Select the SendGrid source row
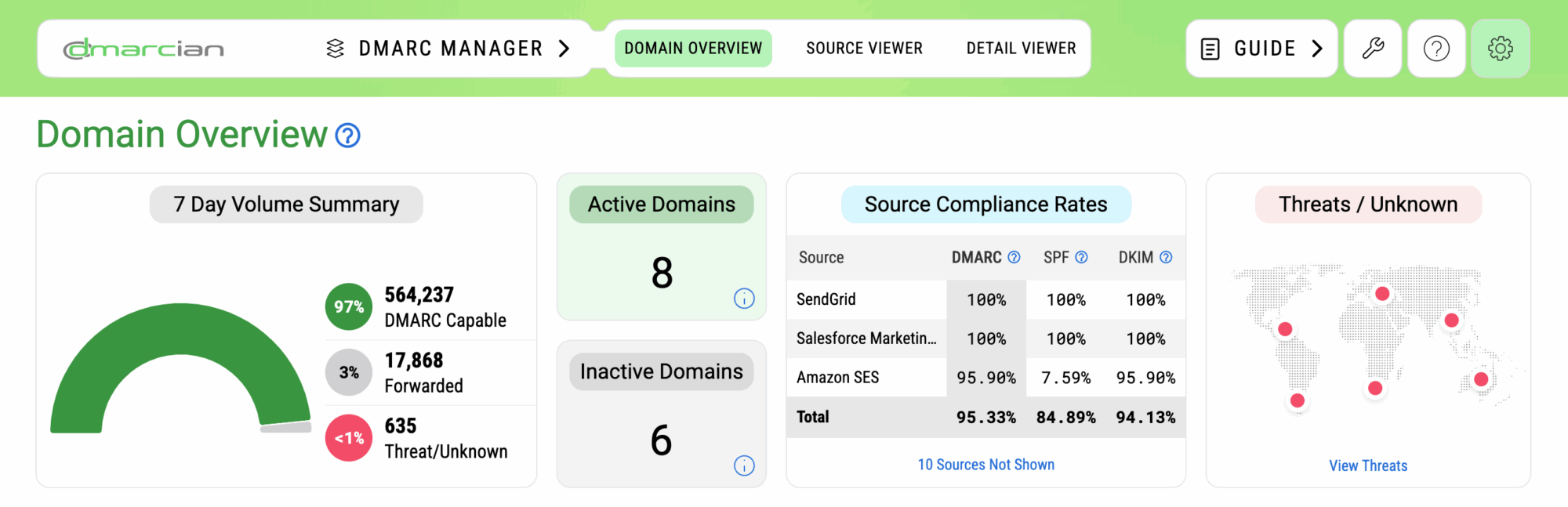Viewport: 1568px width, 507px height. tap(986, 299)
